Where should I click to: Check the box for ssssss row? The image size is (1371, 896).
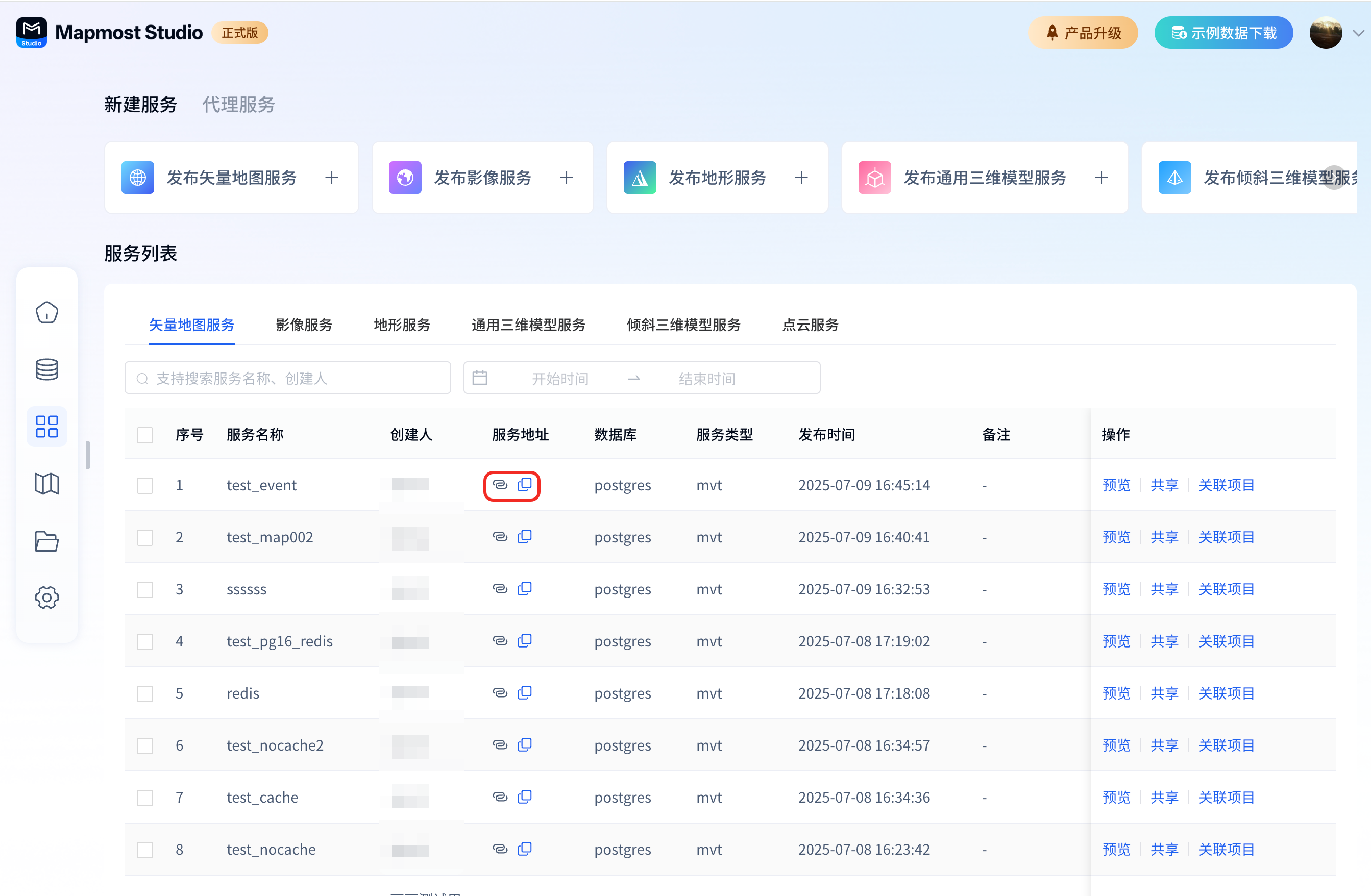coord(145,590)
